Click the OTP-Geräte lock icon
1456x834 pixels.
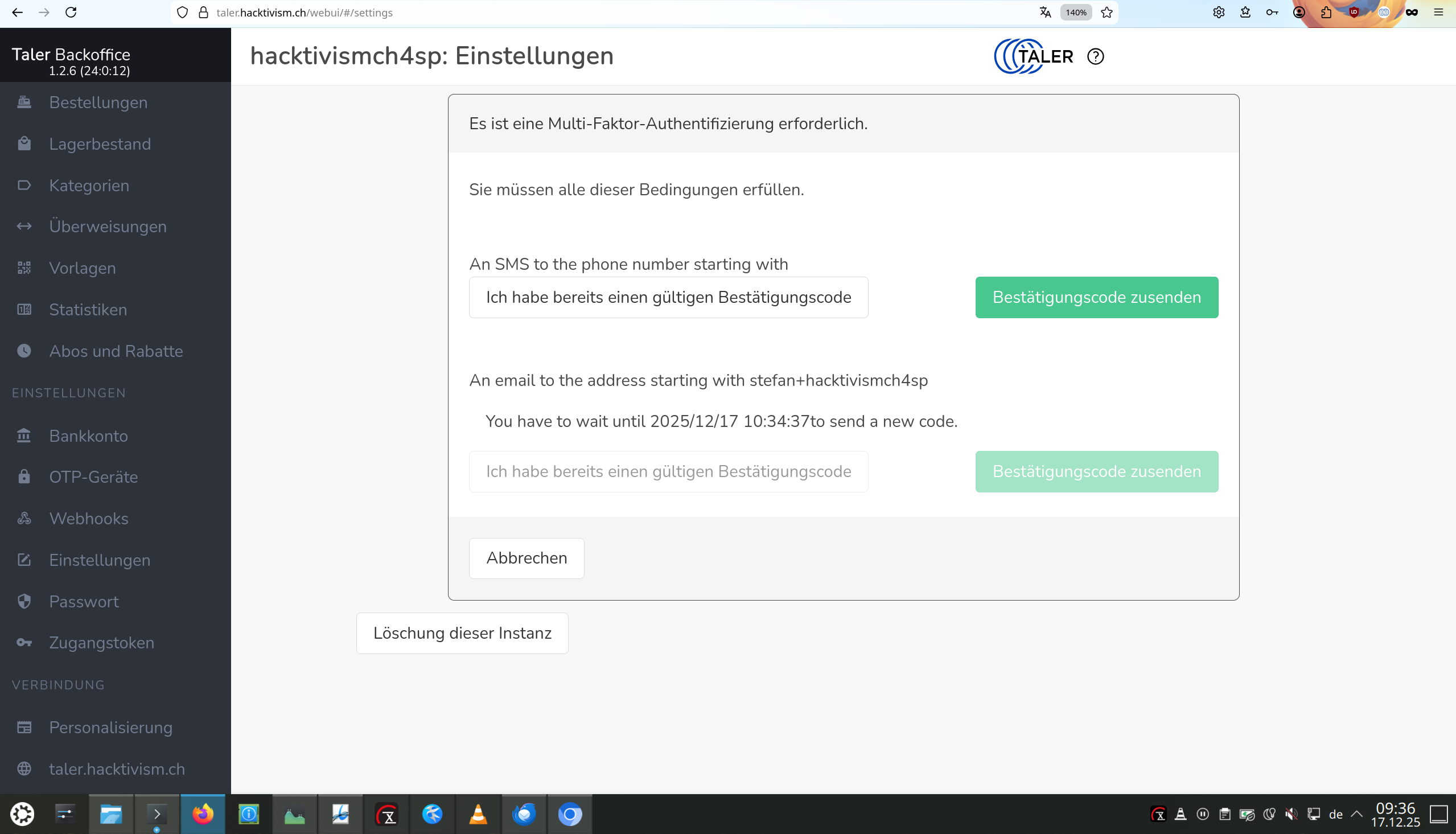24,476
